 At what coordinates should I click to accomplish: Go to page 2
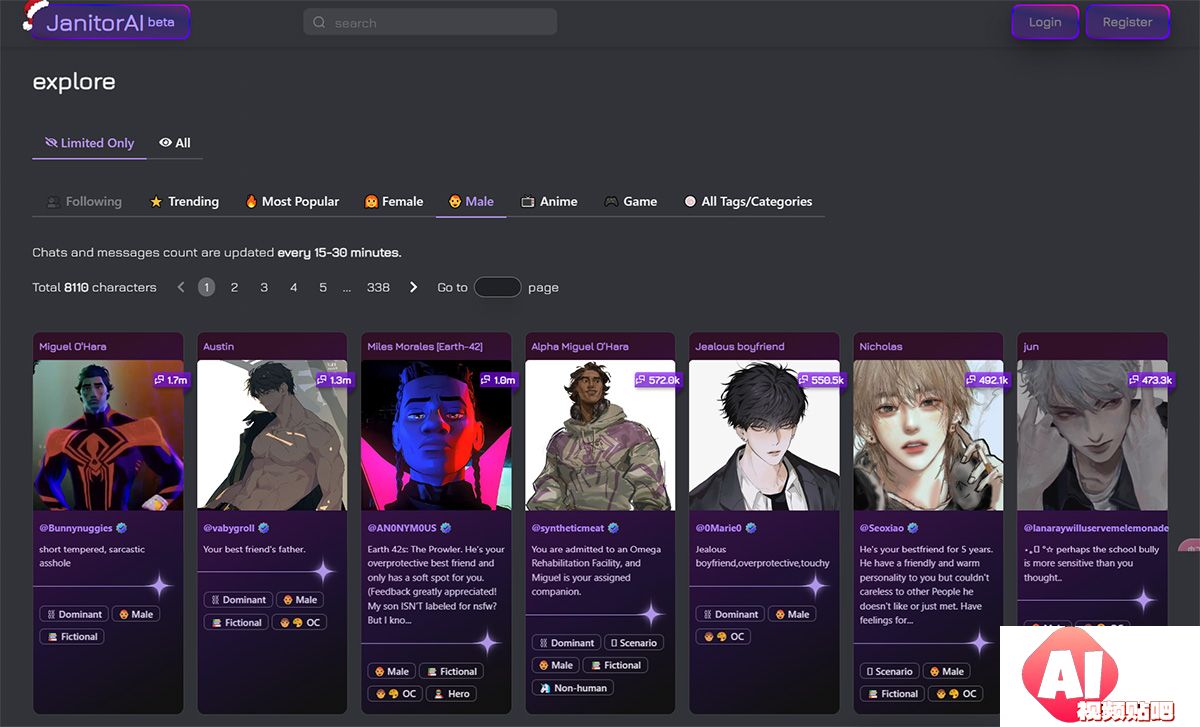234,287
